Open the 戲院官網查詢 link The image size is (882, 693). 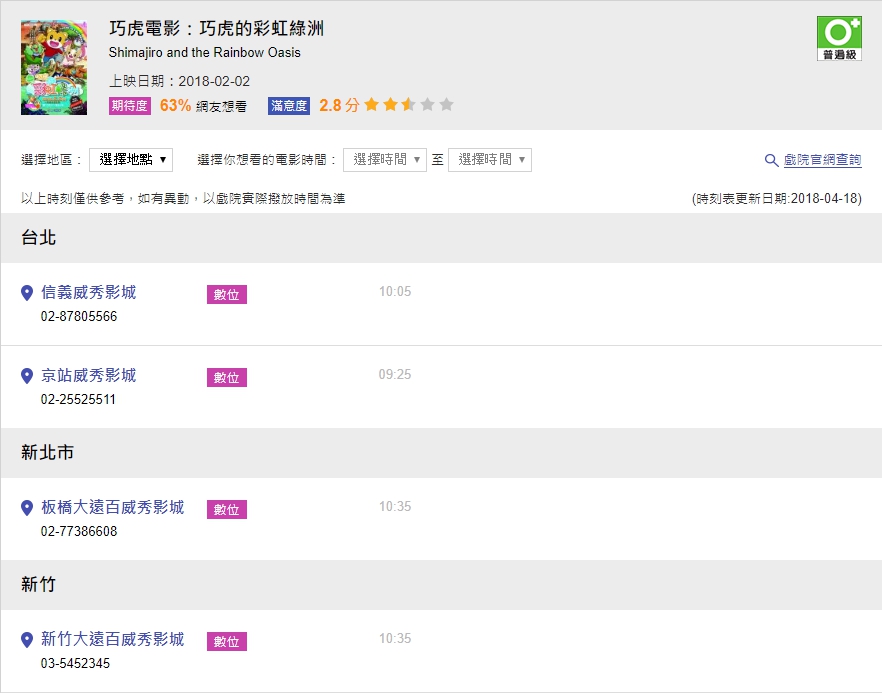pos(822,160)
